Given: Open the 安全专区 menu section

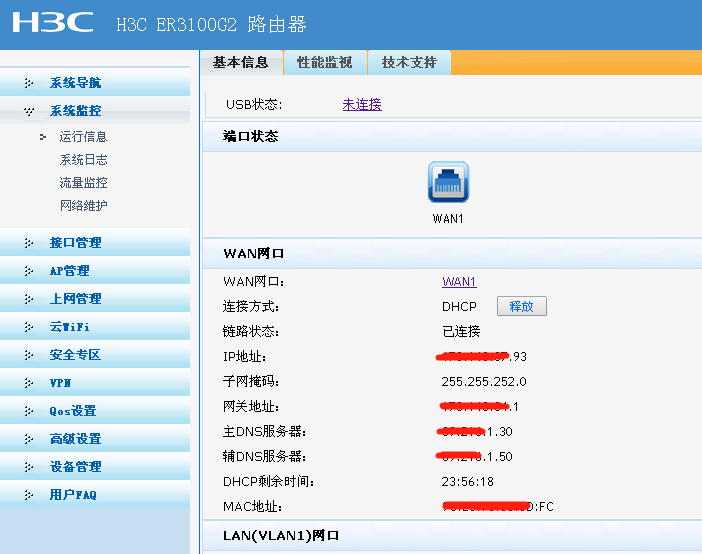Looking at the screenshot, I should pos(95,354).
